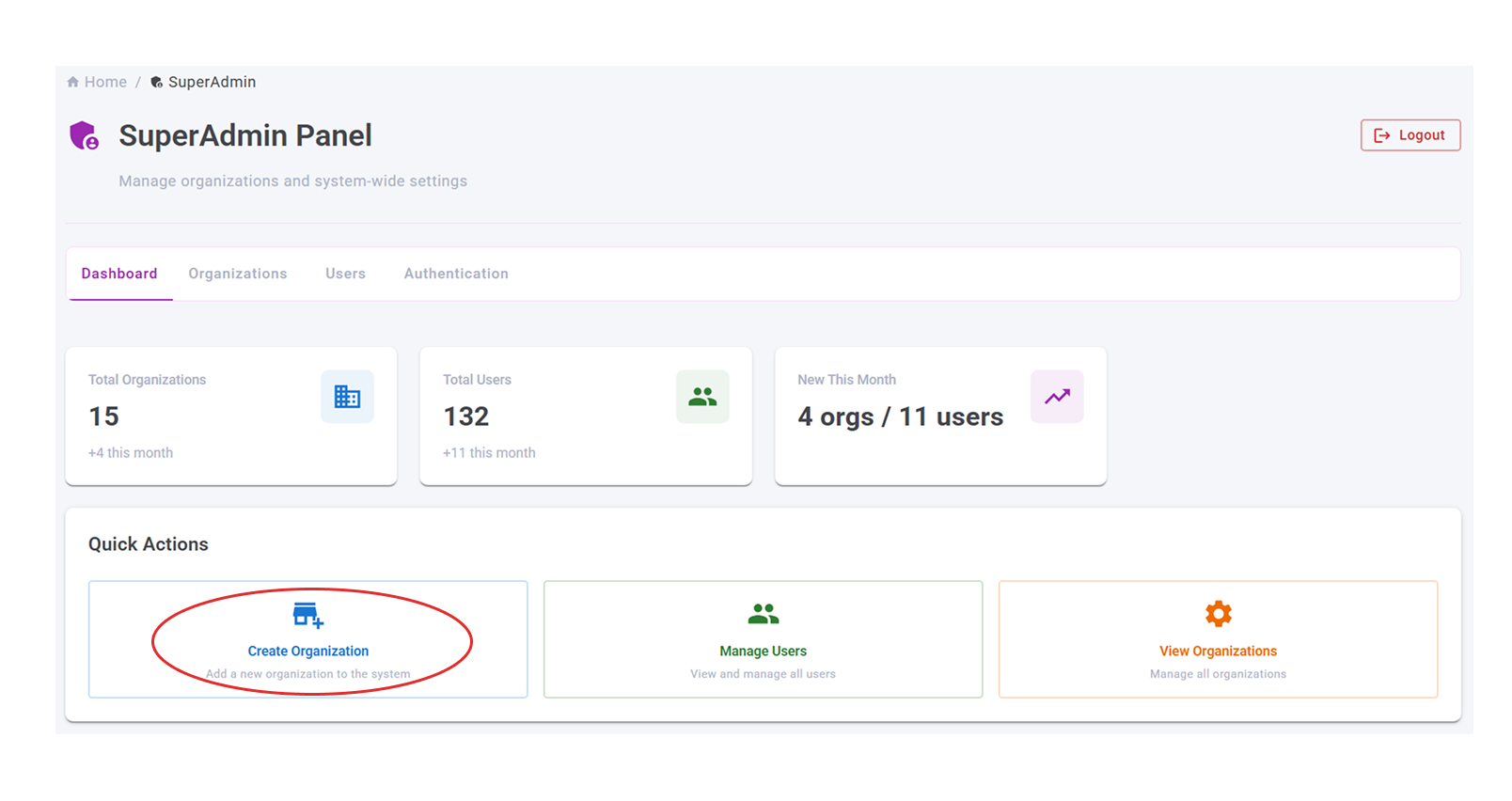Screen dimensions: 1512x801
Task: Open View Organizations quick action
Action: 1218,651
